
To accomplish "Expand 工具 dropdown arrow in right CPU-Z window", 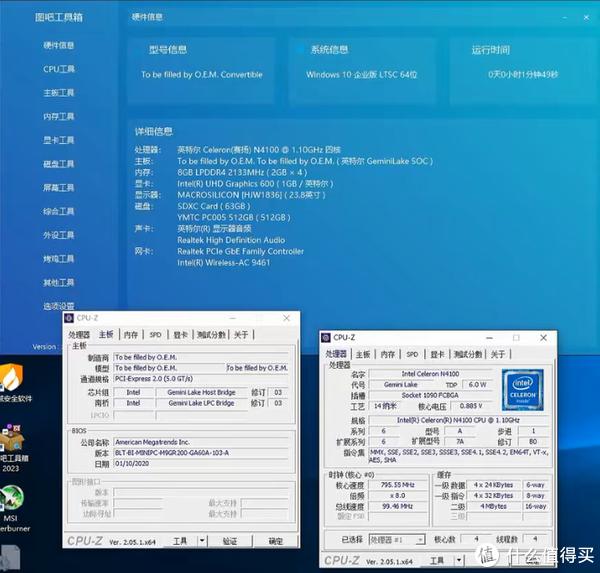I will coord(459,561).
